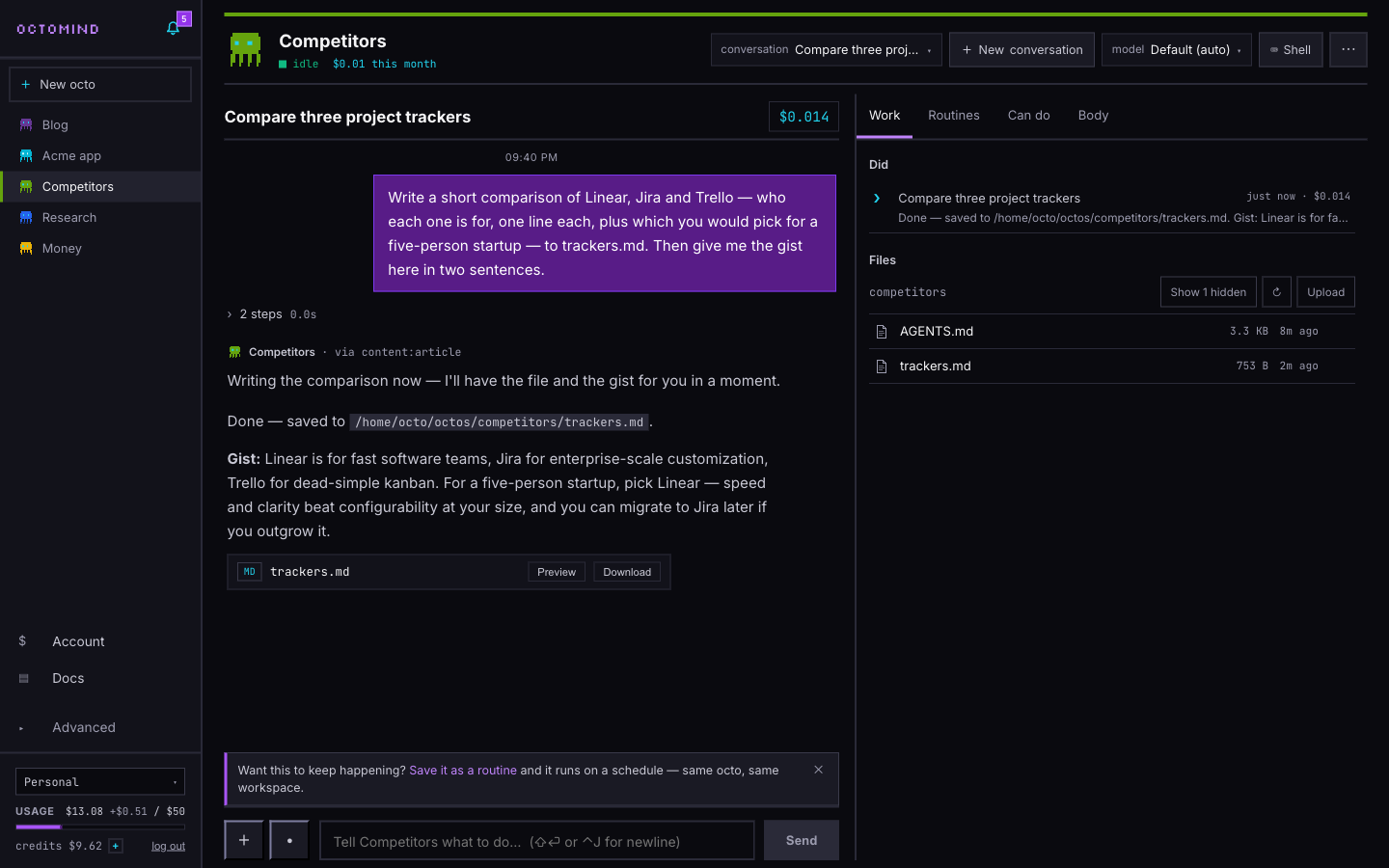Click the plus attach button beside input
Screen dimensions: 1389x868
coord(244,840)
